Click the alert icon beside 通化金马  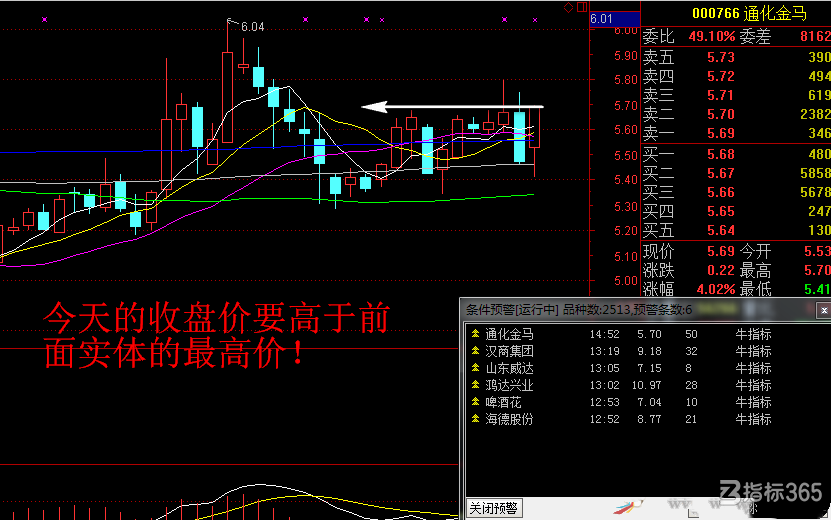(x=475, y=334)
